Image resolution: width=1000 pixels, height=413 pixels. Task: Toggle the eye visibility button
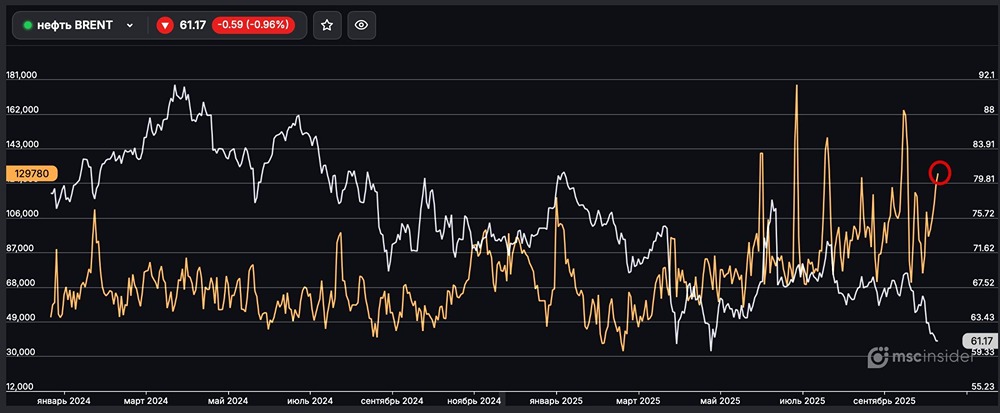click(x=362, y=25)
